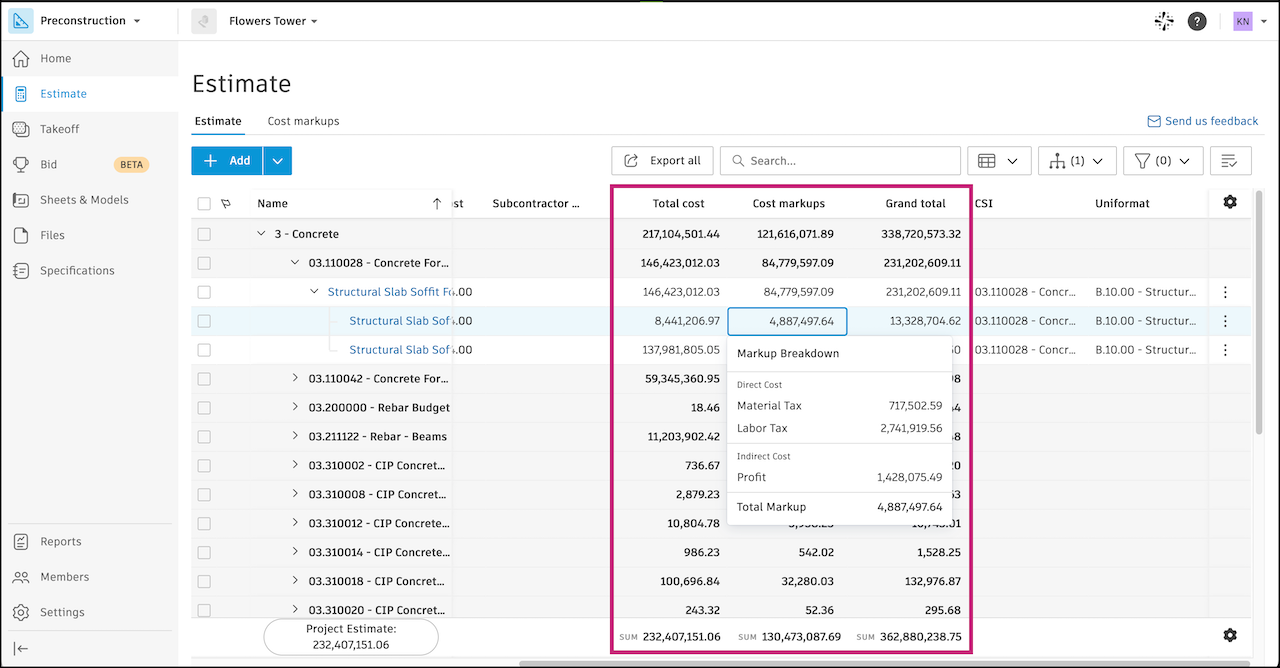This screenshot has height=668, width=1280.
Task: Click the flag icon in table header
Action: click(226, 204)
